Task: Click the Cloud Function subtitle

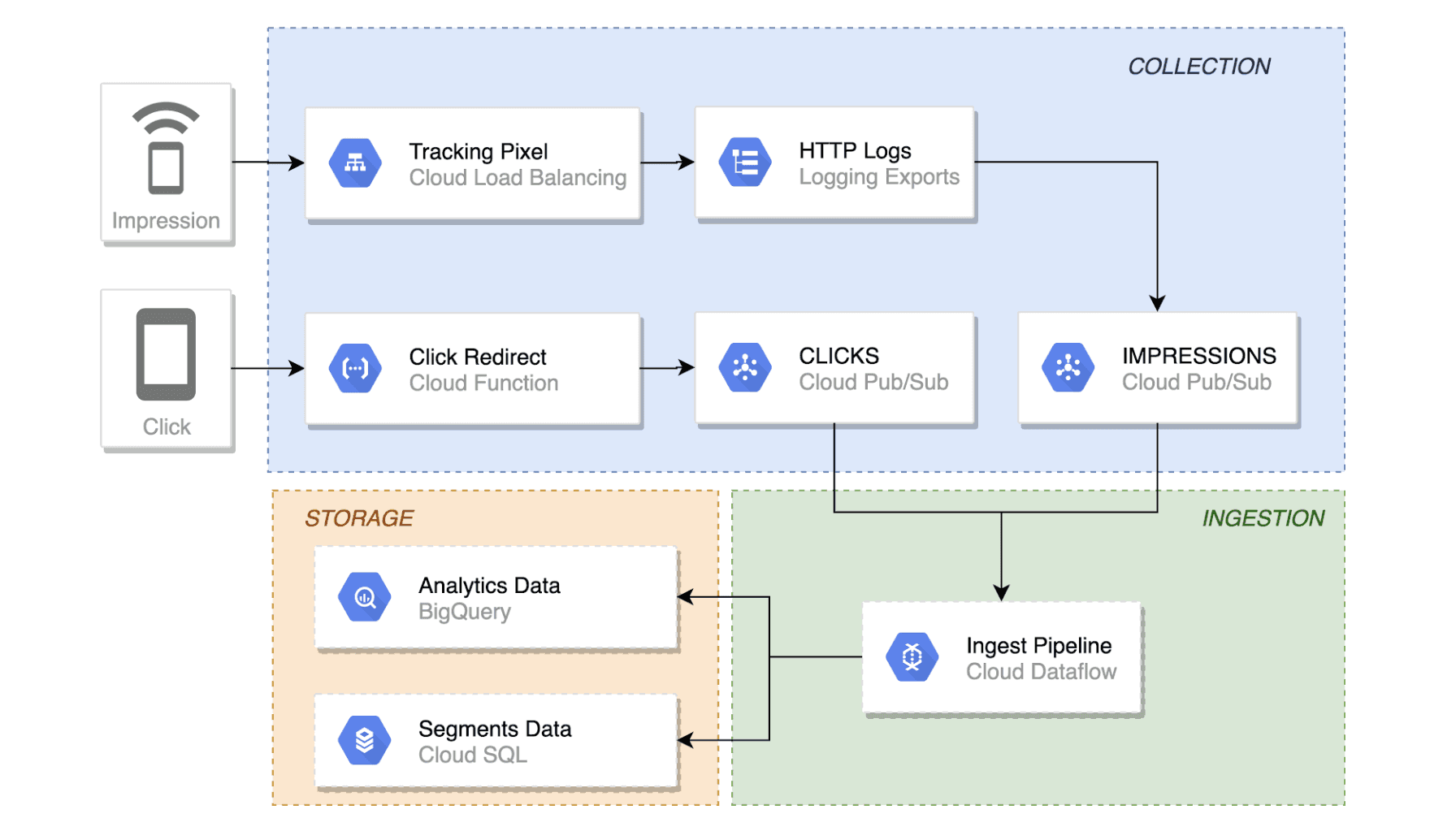Action: [x=483, y=383]
